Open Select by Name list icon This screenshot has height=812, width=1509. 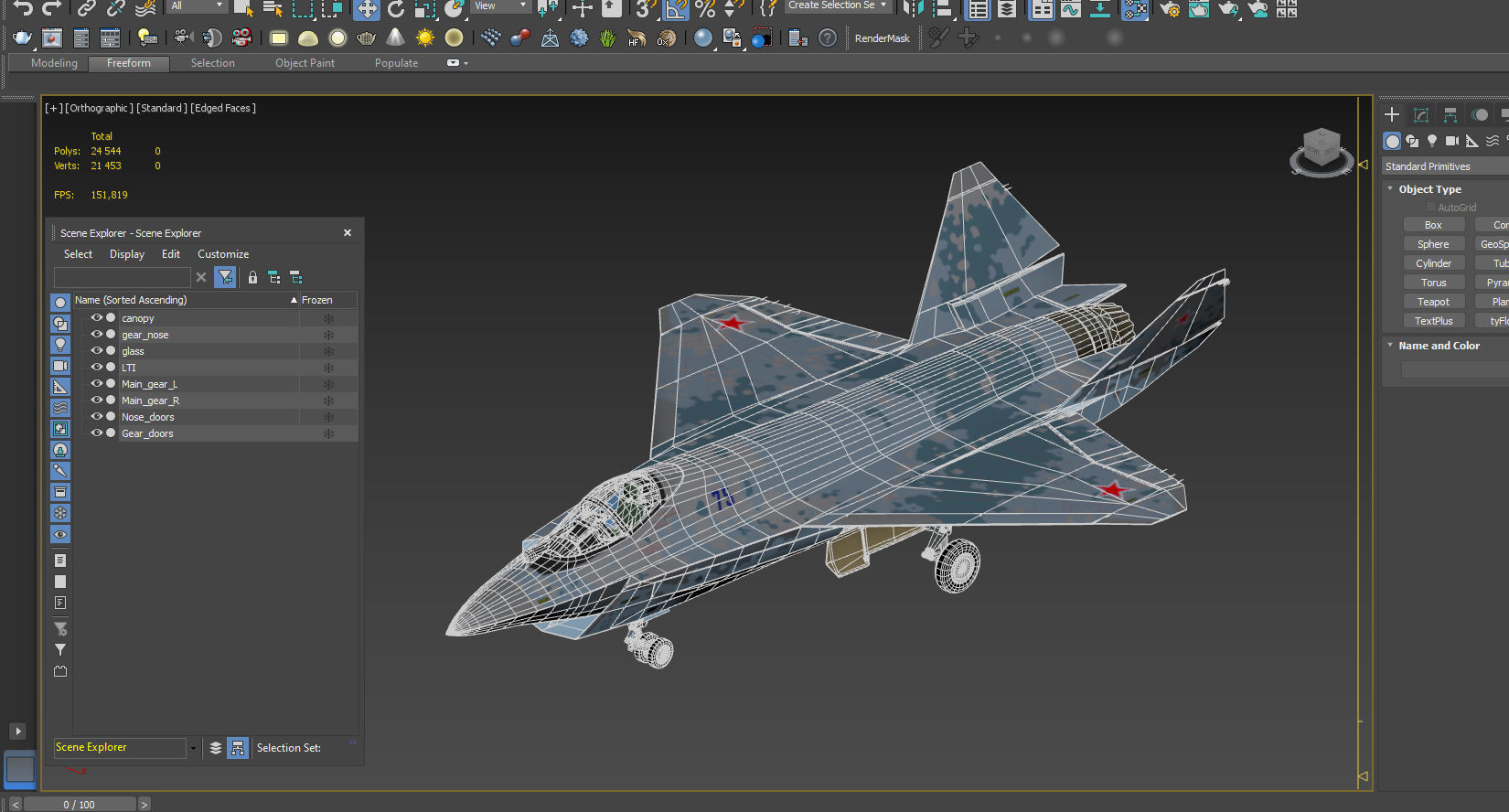tap(273, 9)
